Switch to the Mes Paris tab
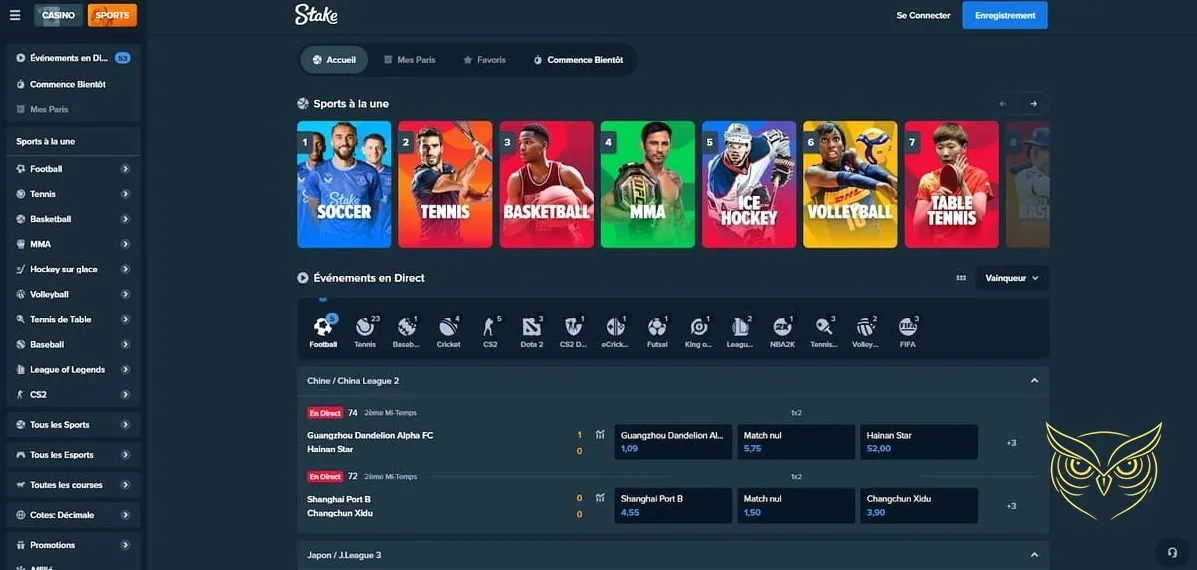The width and height of the screenshot is (1197, 570). point(409,60)
